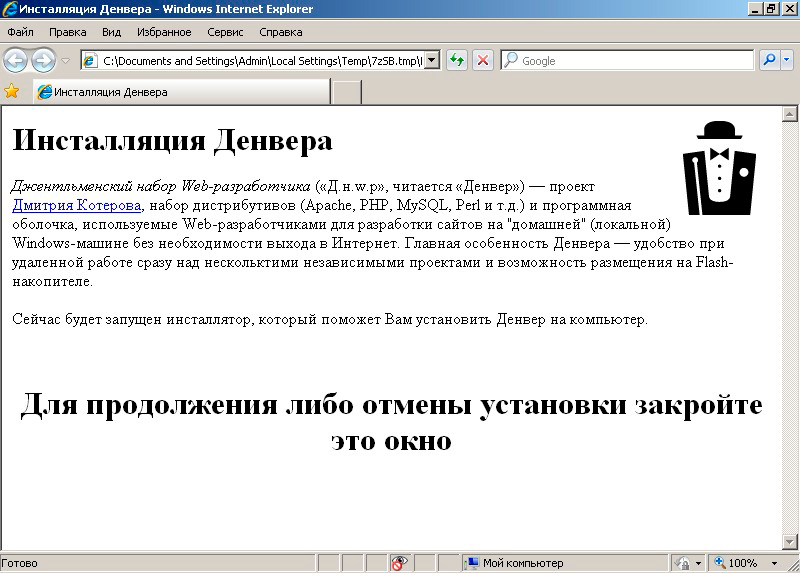Viewport: 800px width, 573px height.
Task: Open the recent pages dropdown next to Forward
Action: click(65, 61)
